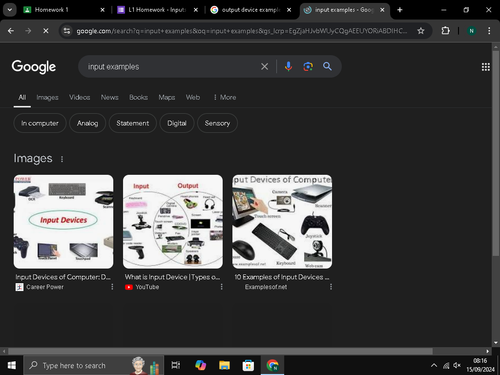Viewport: 500px width, 375px height.
Task: Close the input examples tab
Action: click(x=382, y=10)
